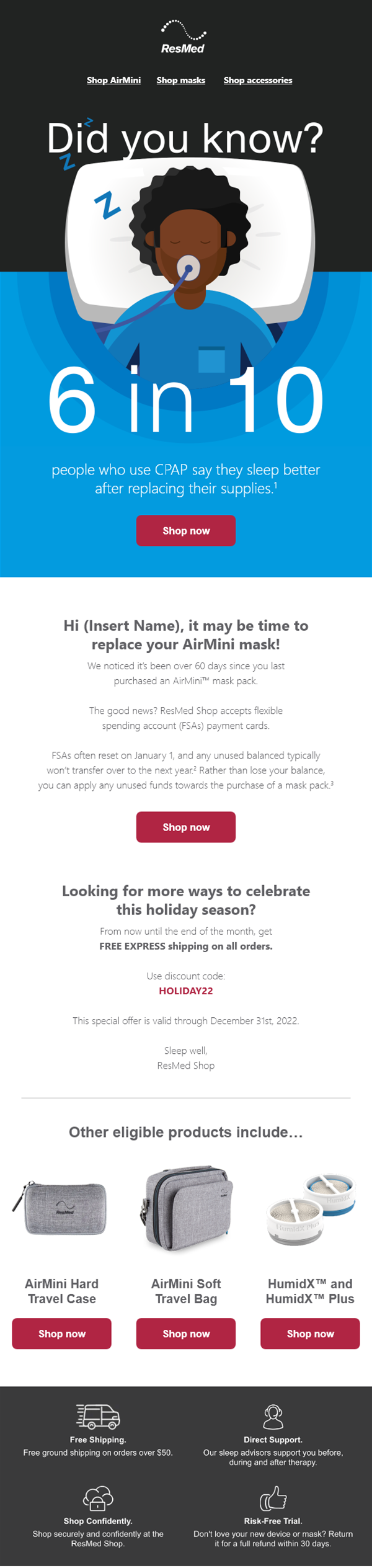The image size is (372, 1568).
Task: Open the Shop AirMini link
Action: point(113,80)
